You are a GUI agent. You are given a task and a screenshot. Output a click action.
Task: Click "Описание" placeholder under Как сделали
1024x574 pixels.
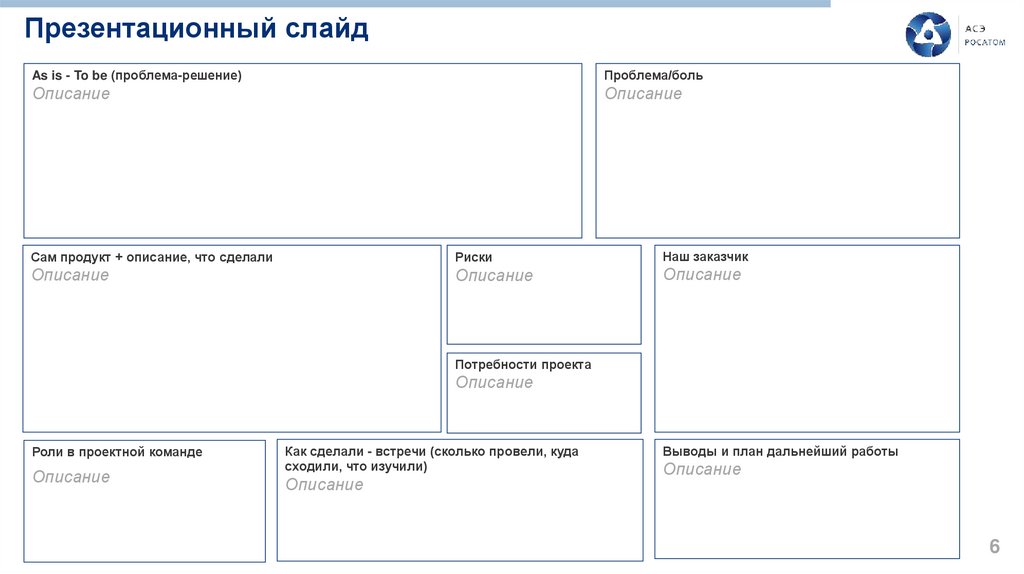coord(325,485)
